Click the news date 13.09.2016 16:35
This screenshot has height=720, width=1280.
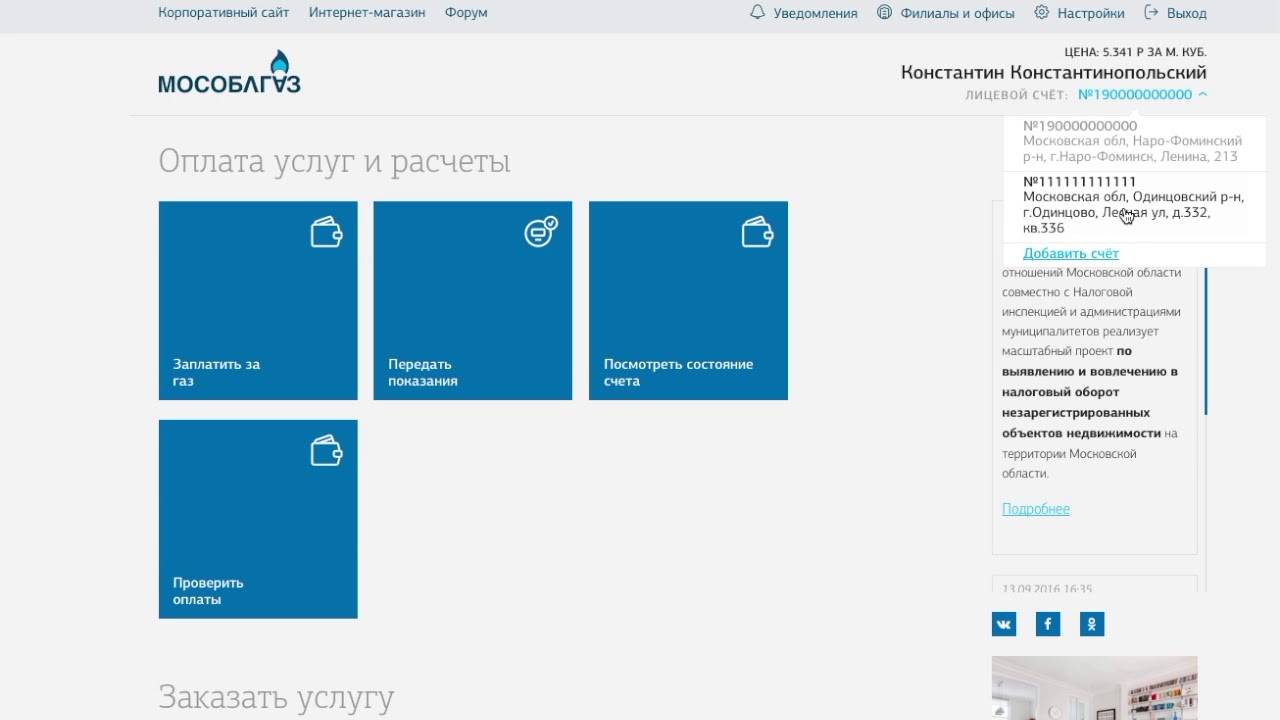1047,589
